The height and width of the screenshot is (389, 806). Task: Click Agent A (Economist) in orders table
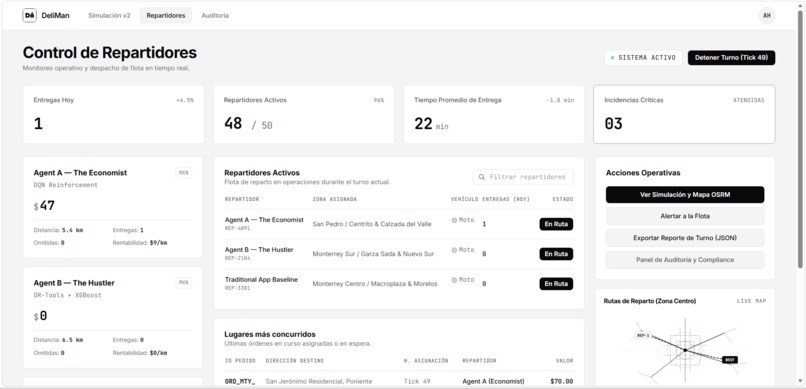click(x=493, y=381)
